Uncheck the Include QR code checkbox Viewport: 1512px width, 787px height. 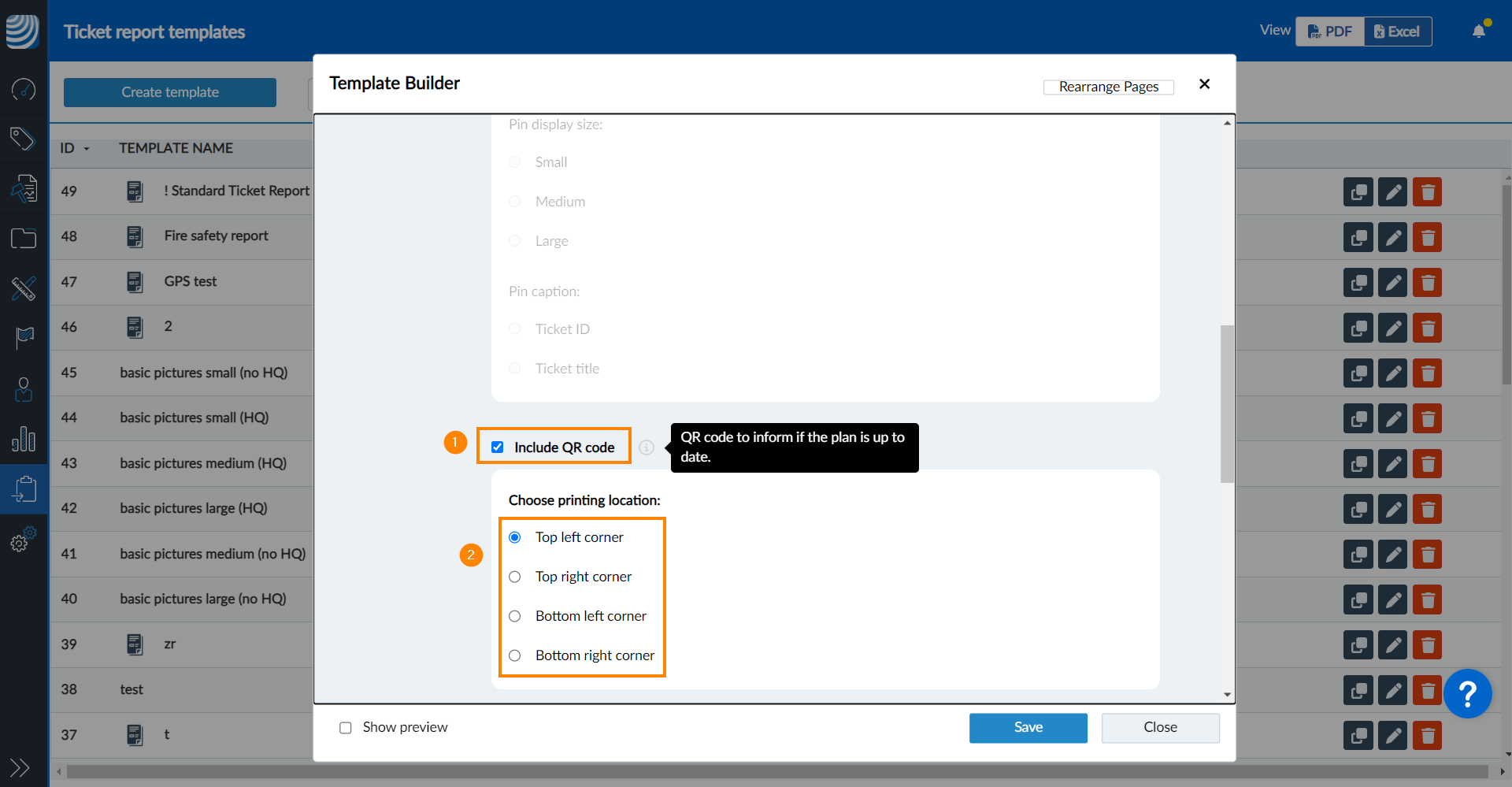point(498,447)
